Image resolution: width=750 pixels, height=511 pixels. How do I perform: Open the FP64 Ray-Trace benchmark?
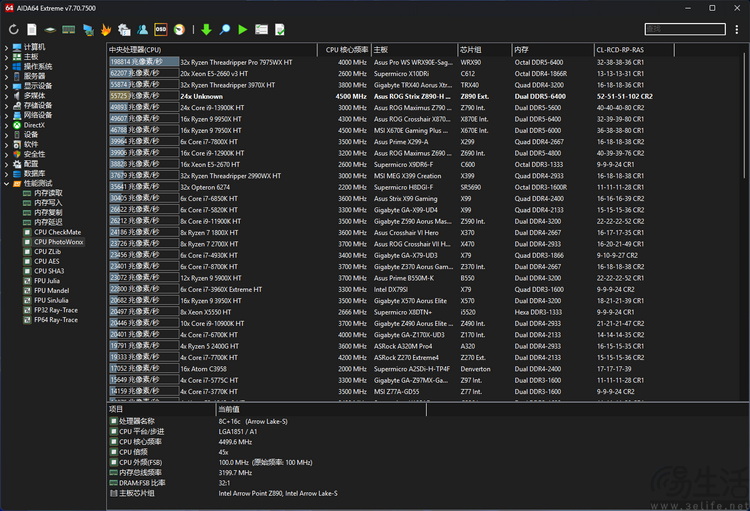55,320
